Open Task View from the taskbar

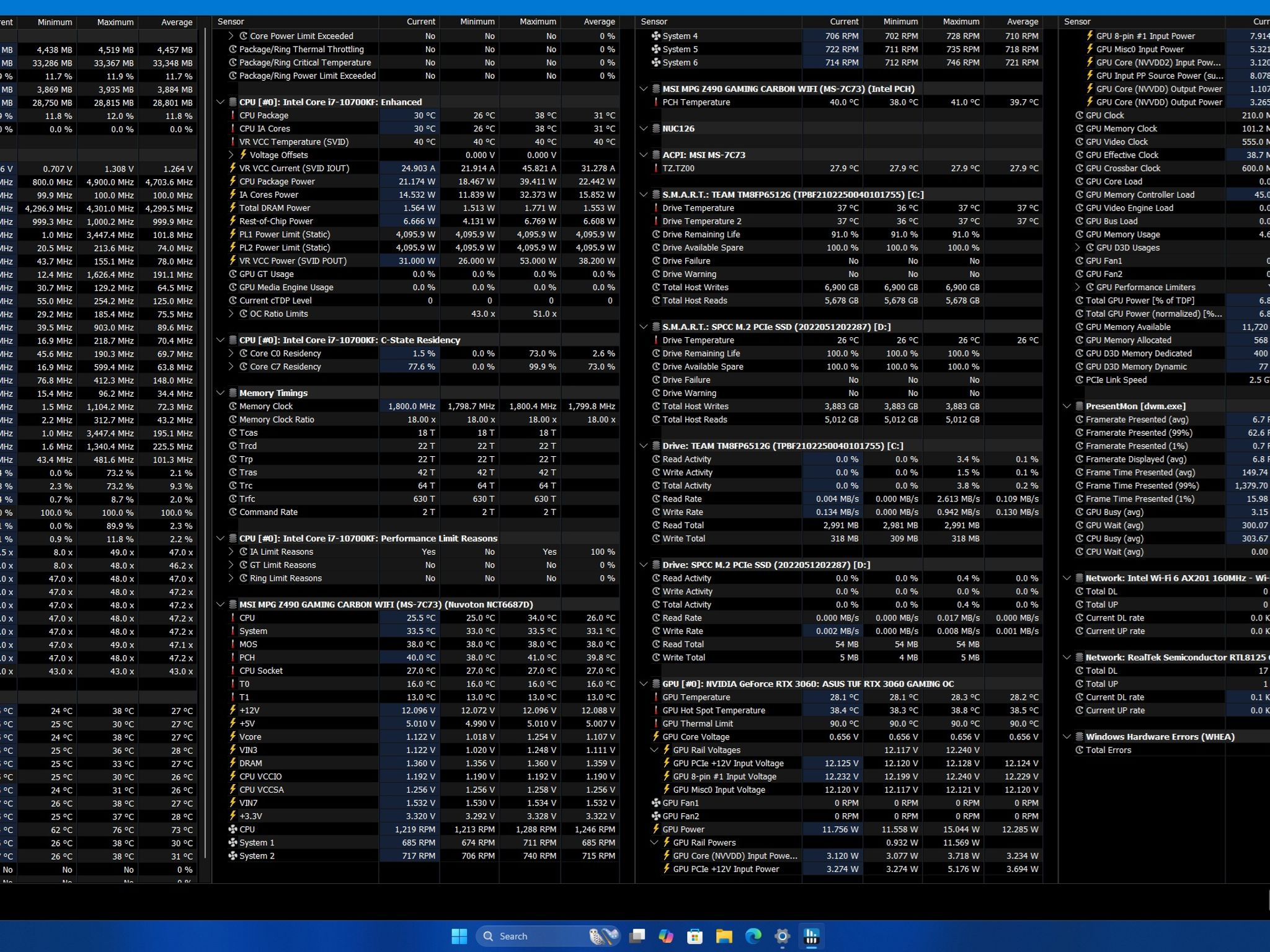(637, 936)
